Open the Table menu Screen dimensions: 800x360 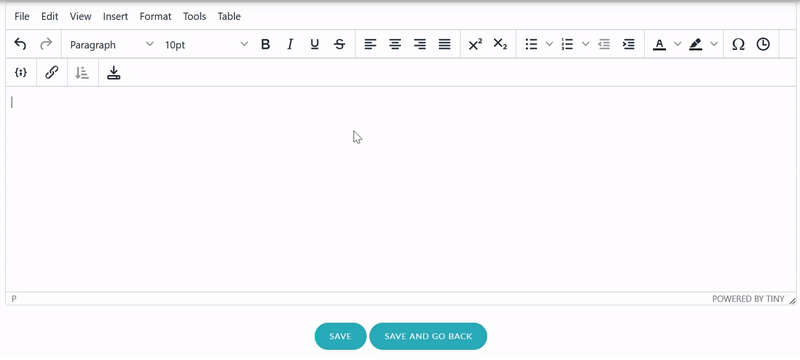[x=229, y=16]
